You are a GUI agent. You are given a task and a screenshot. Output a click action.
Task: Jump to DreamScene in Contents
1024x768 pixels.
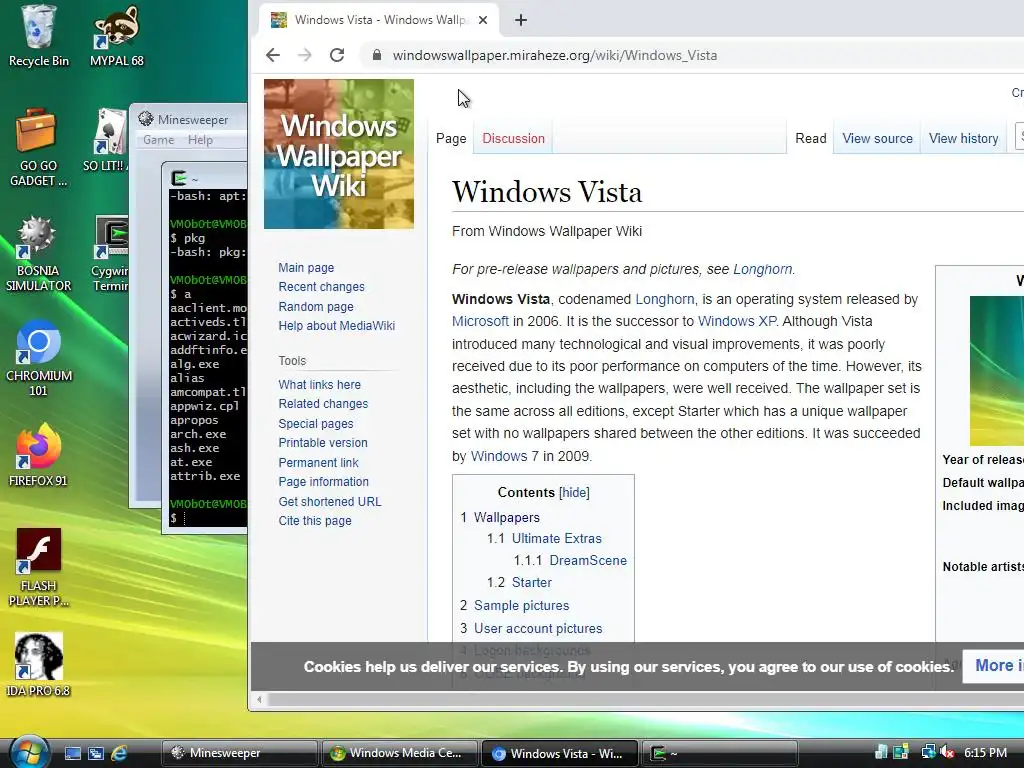[x=588, y=560]
